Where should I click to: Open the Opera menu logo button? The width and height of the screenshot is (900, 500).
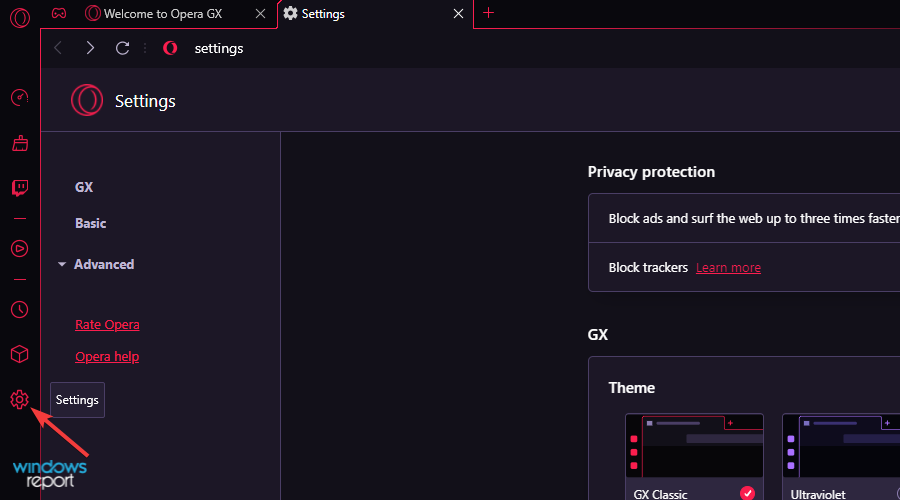point(20,18)
